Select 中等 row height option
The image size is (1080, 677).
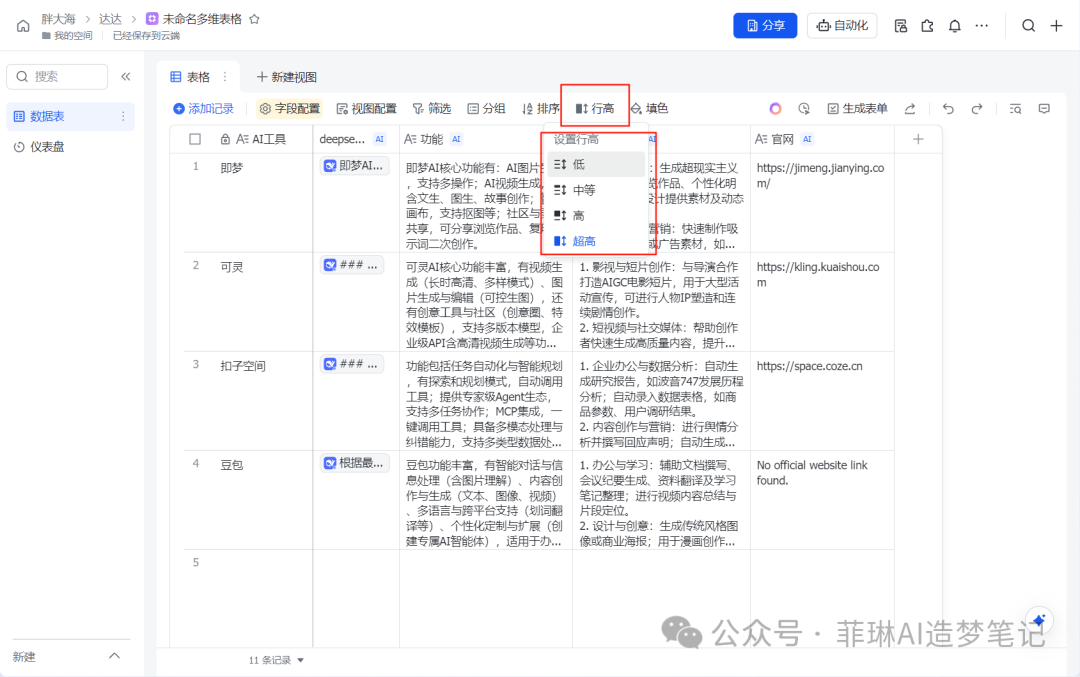click(596, 190)
